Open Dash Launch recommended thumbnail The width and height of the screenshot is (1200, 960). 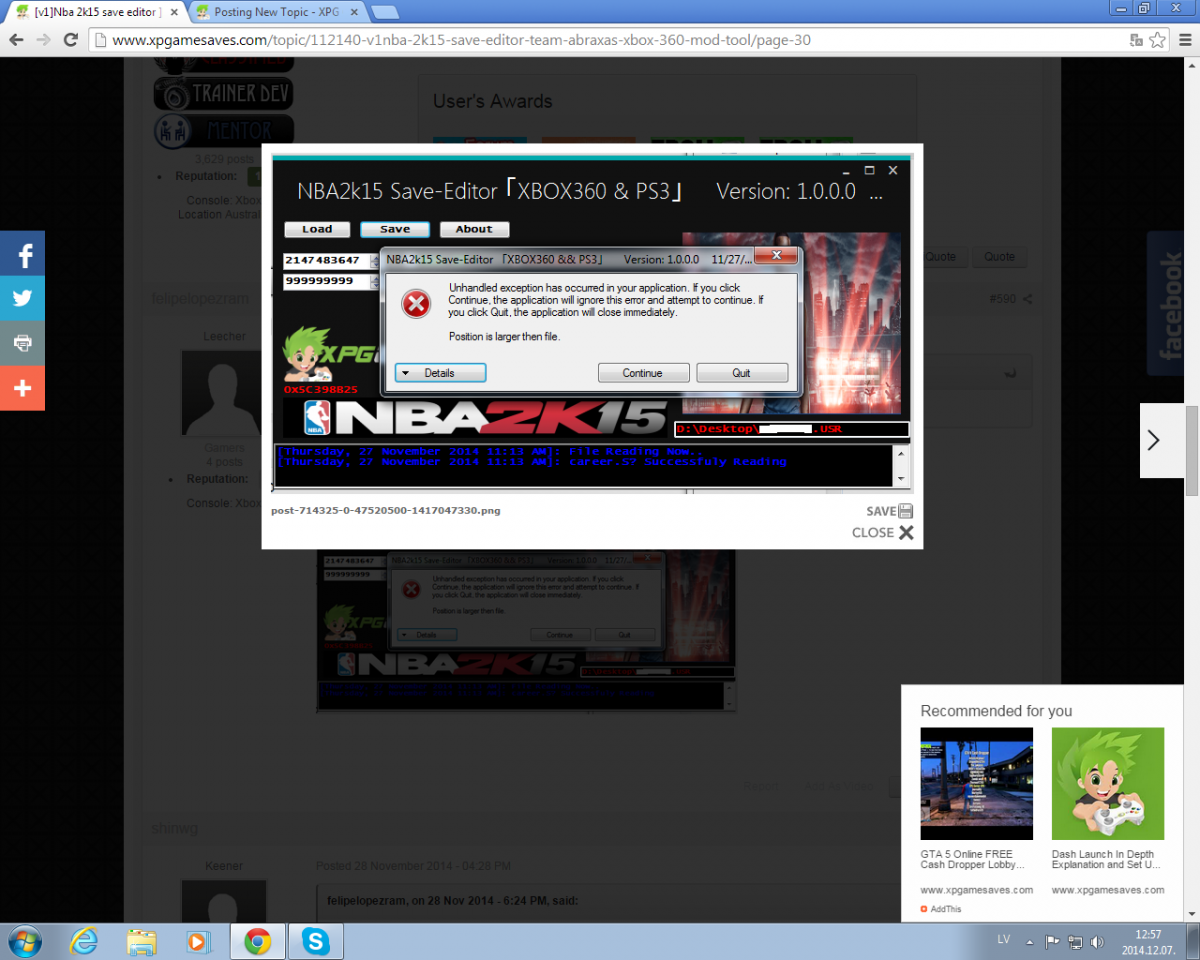pyautogui.click(x=1107, y=783)
